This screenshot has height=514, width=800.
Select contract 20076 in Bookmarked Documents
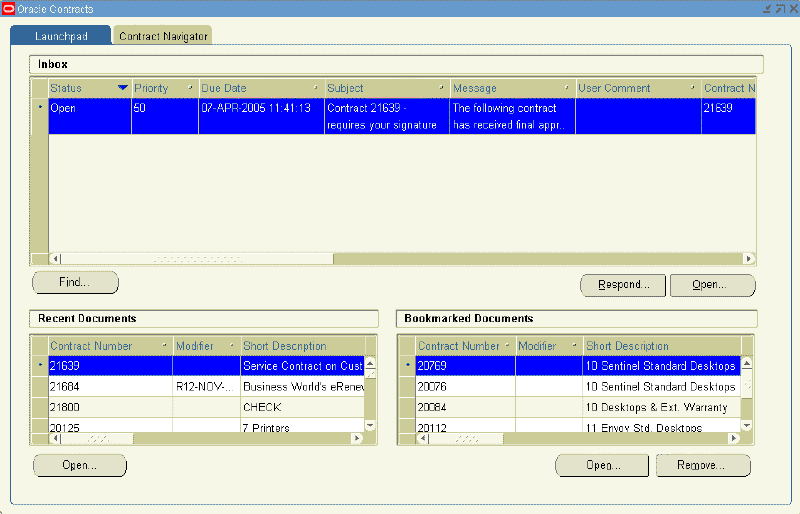[x=465, y=386]
